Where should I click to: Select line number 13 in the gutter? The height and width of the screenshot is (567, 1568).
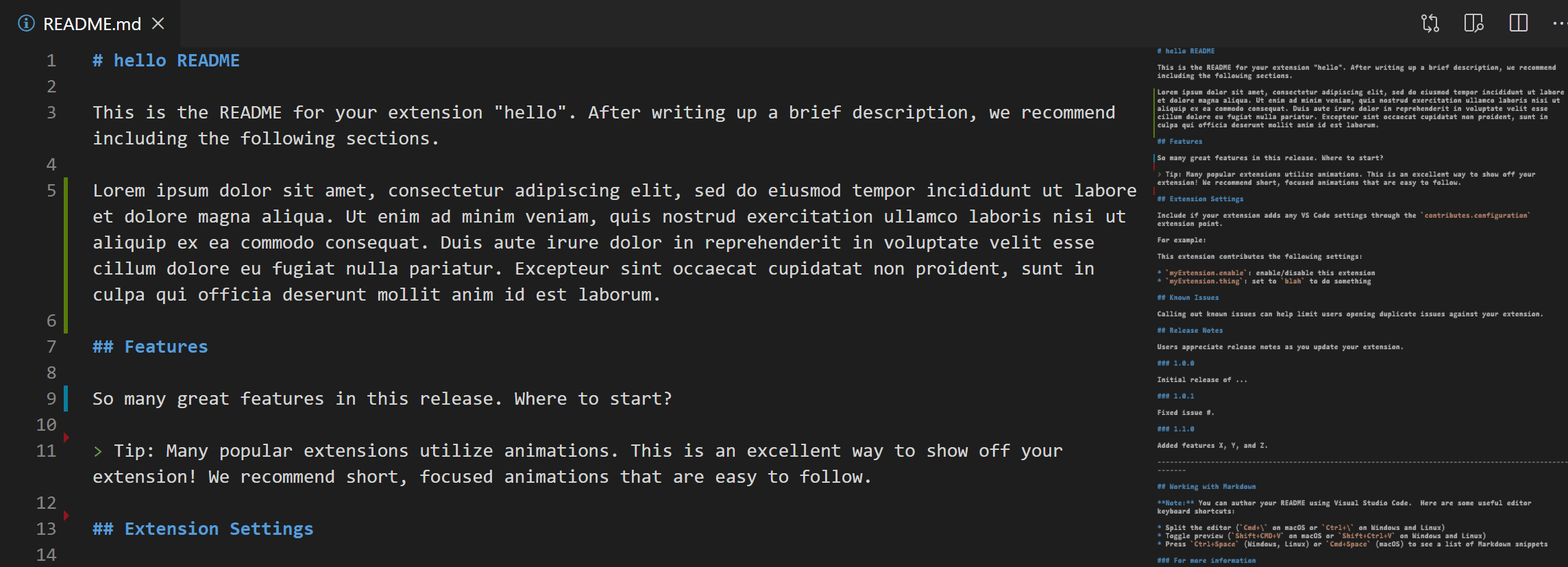coord(46,529)
